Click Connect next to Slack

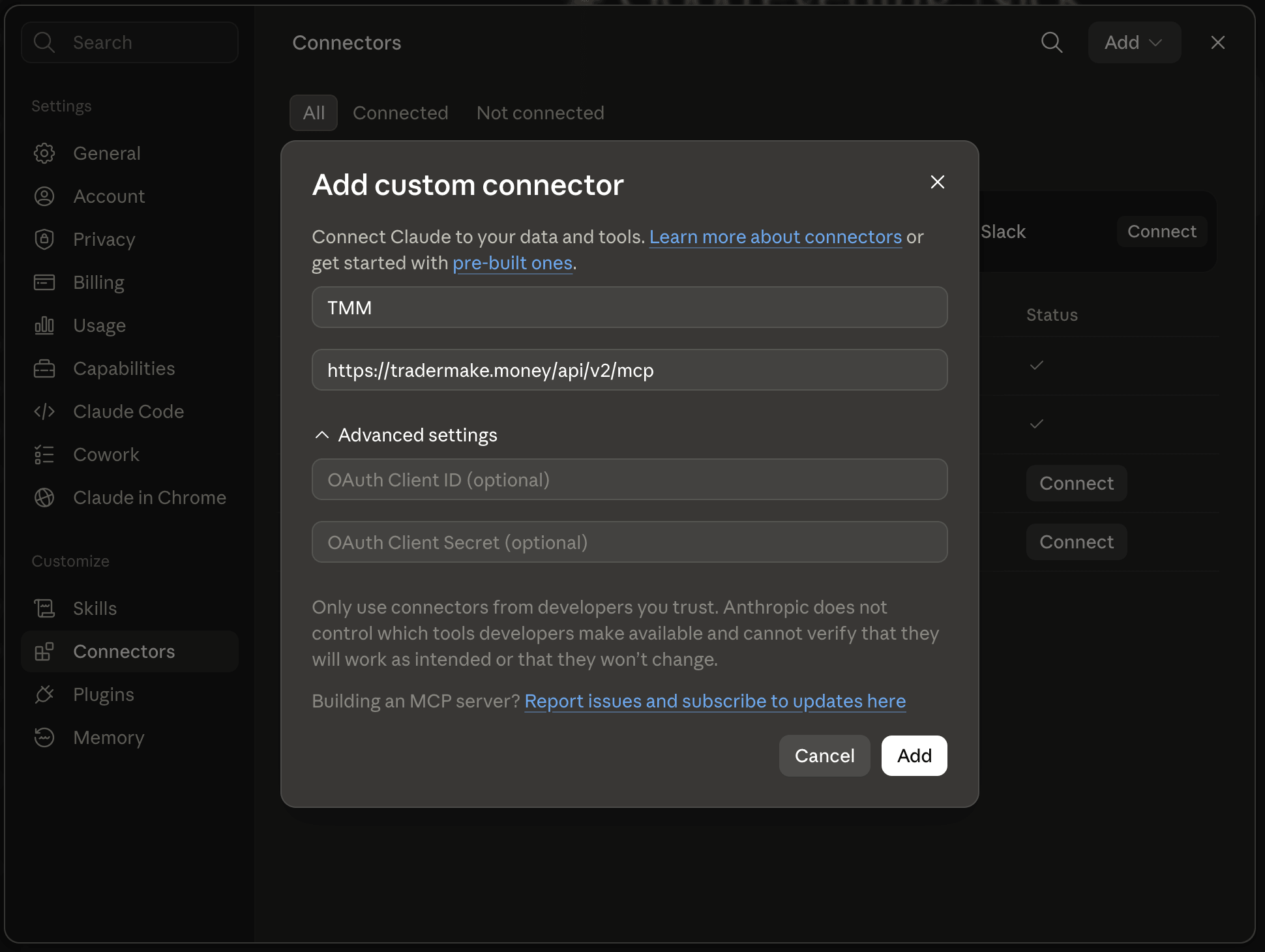point(1162,231)
